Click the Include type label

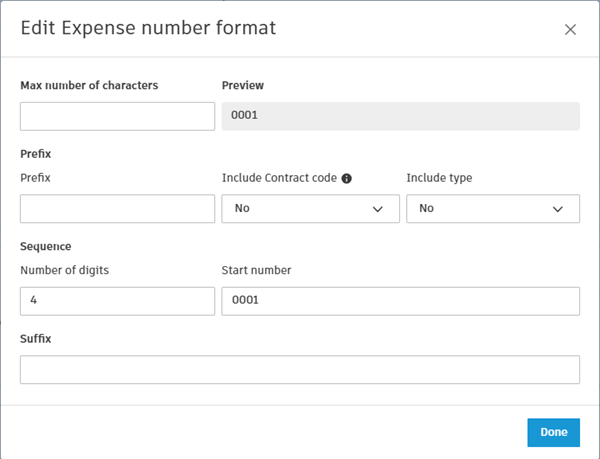pyautogui.click(x=439, y=178)
